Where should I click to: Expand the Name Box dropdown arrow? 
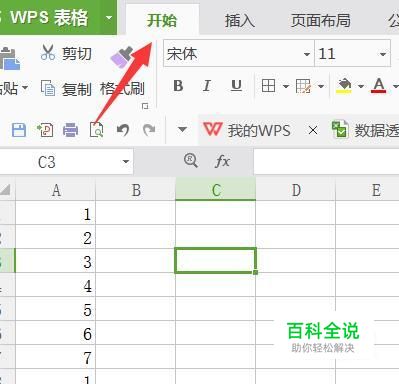(x=126, y=162)
